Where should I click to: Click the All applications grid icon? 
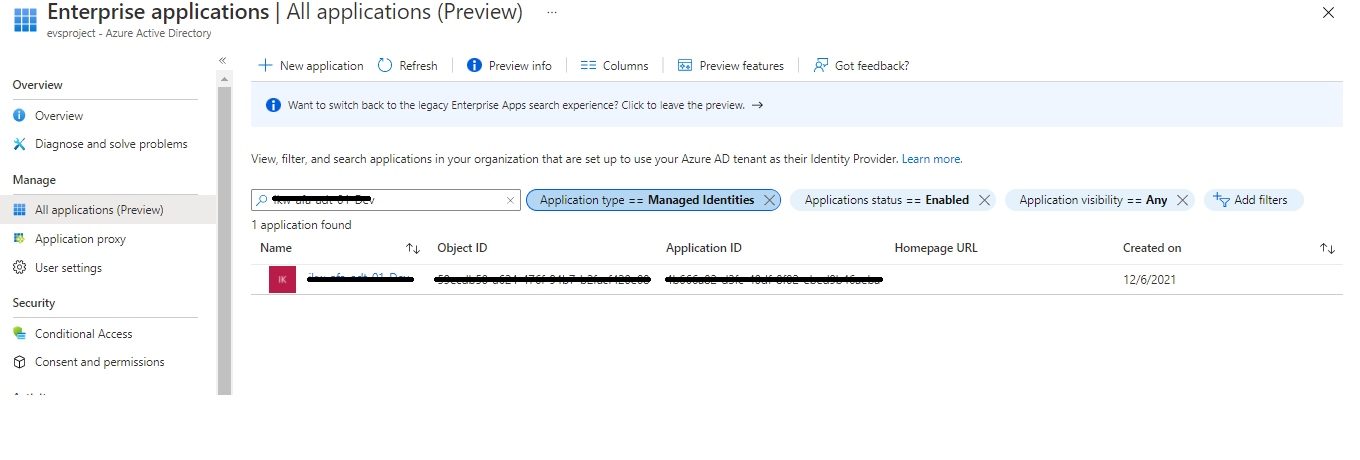click(19, 210)
